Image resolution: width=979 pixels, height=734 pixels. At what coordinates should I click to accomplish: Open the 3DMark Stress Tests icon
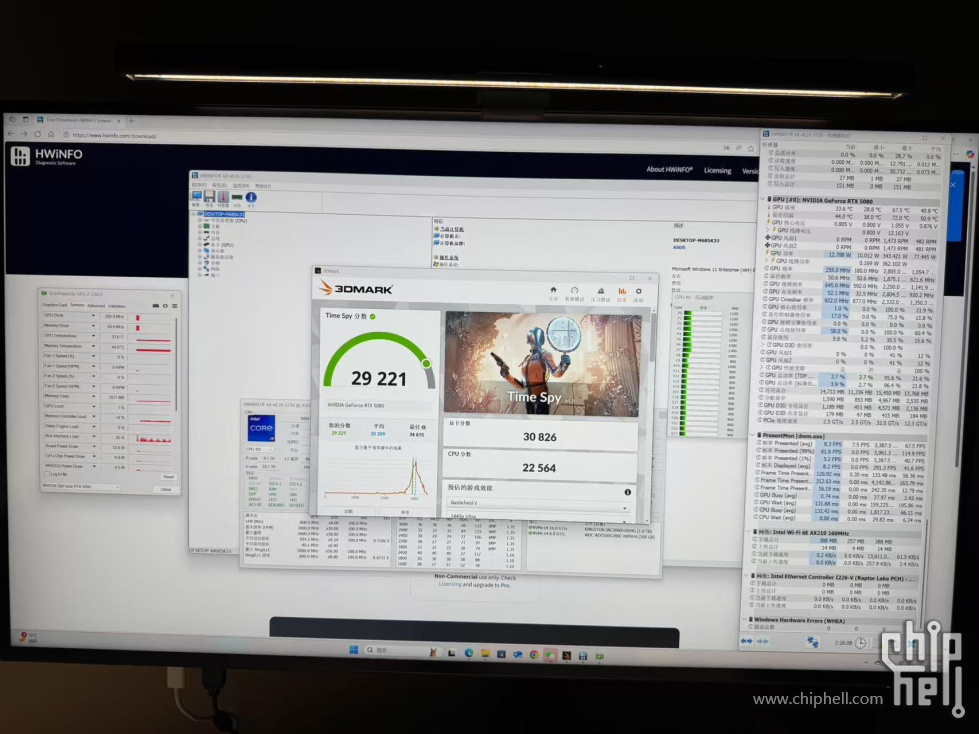[x=601, y=293]
